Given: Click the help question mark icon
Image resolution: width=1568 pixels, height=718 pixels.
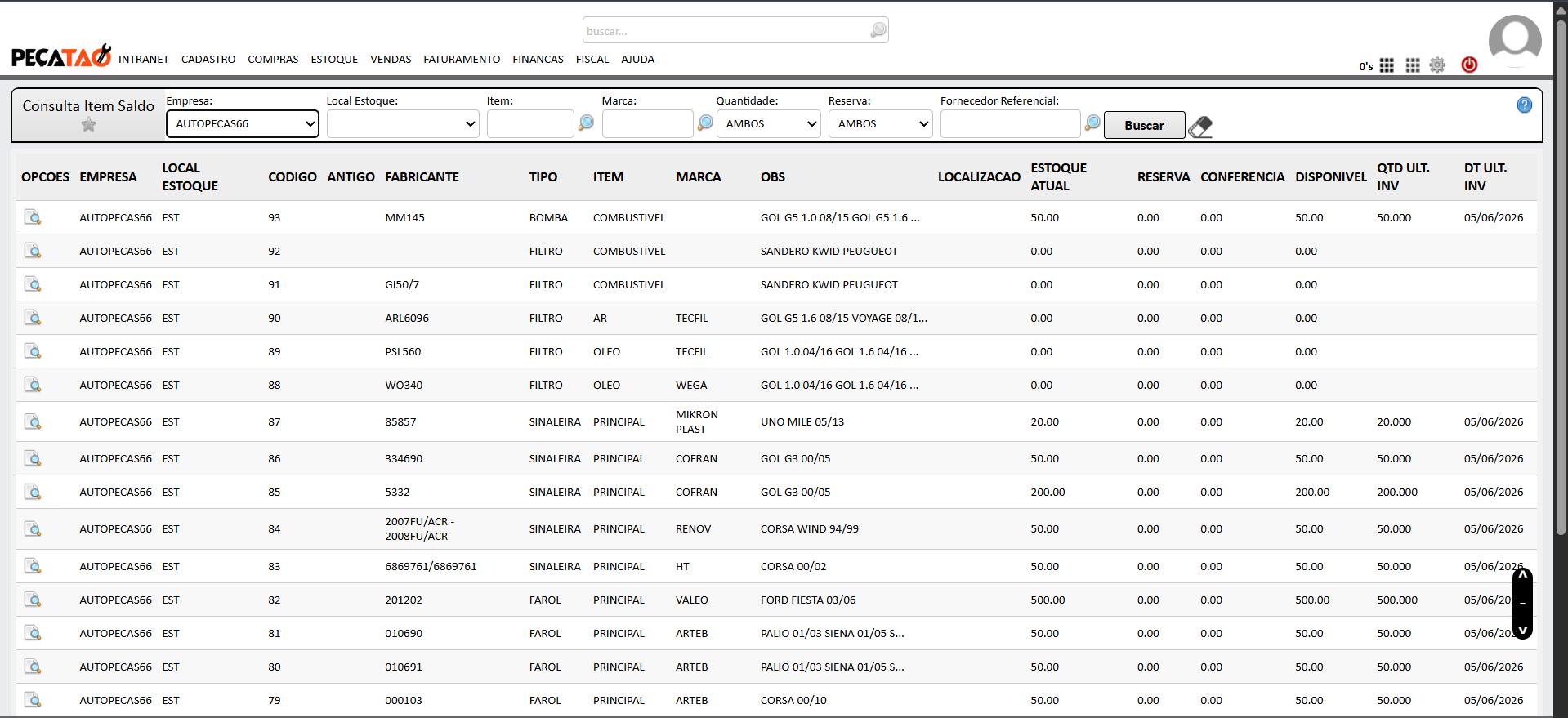Looking at the screenshot, I should (1524, 105).
